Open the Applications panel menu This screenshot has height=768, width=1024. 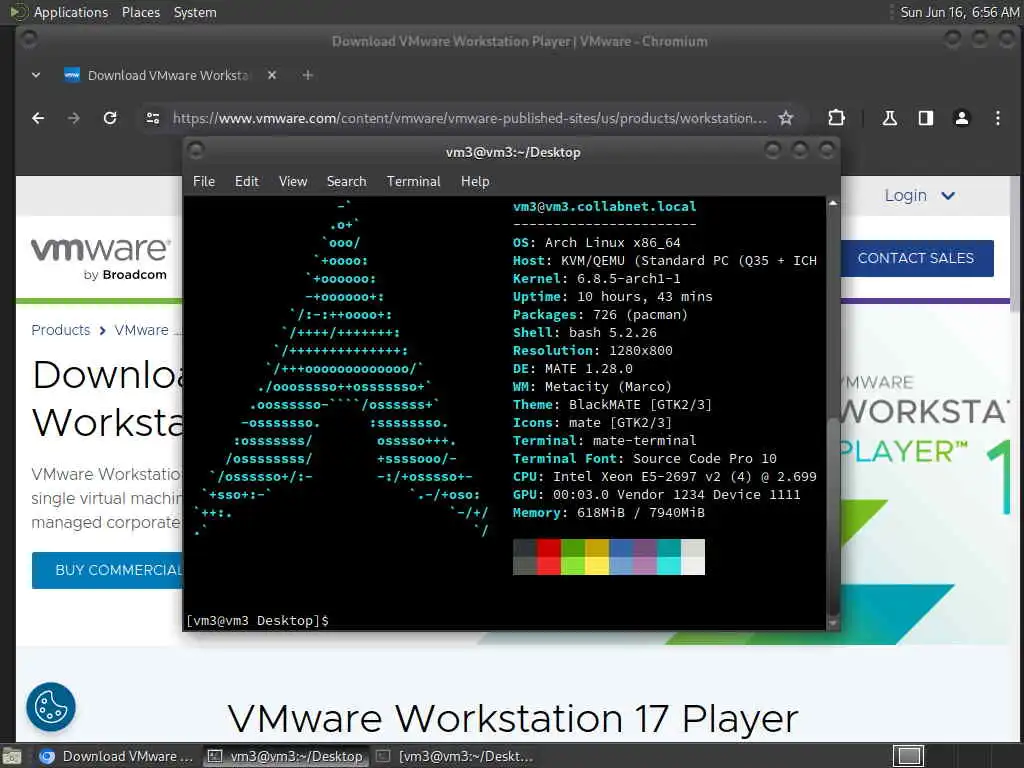(x=71, y=12)
